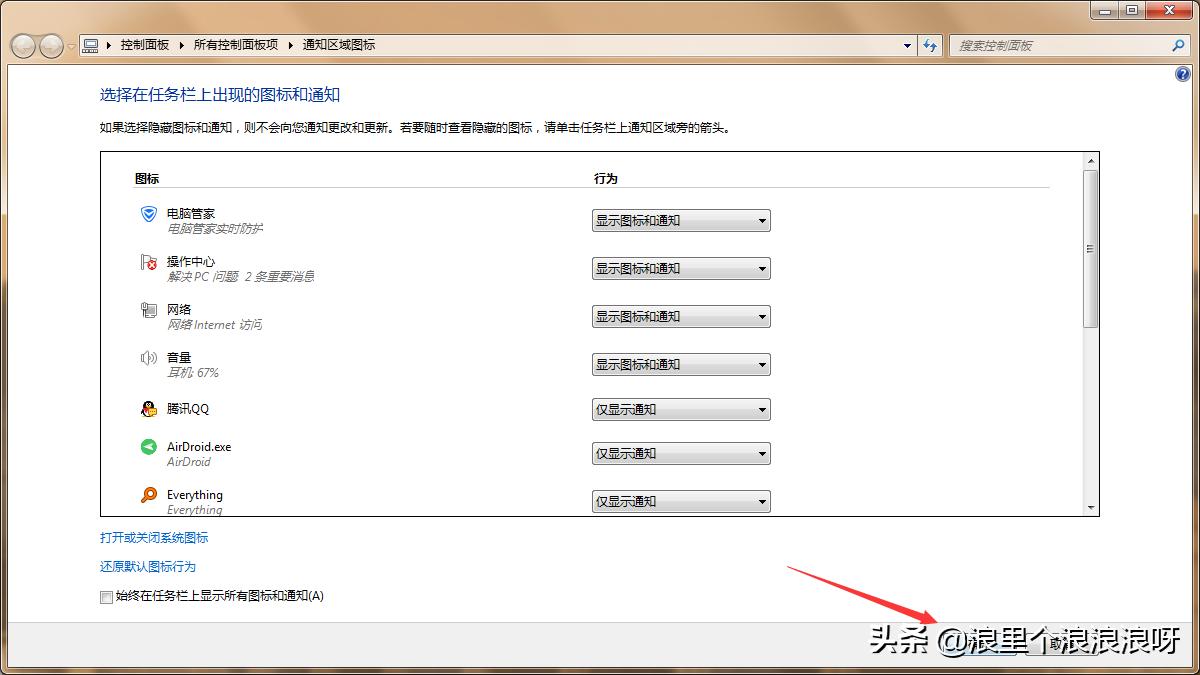This screenshot has height=675, width=1200.
Task: Click the 操作中心 flag icon
Action: tap(148, 261)
